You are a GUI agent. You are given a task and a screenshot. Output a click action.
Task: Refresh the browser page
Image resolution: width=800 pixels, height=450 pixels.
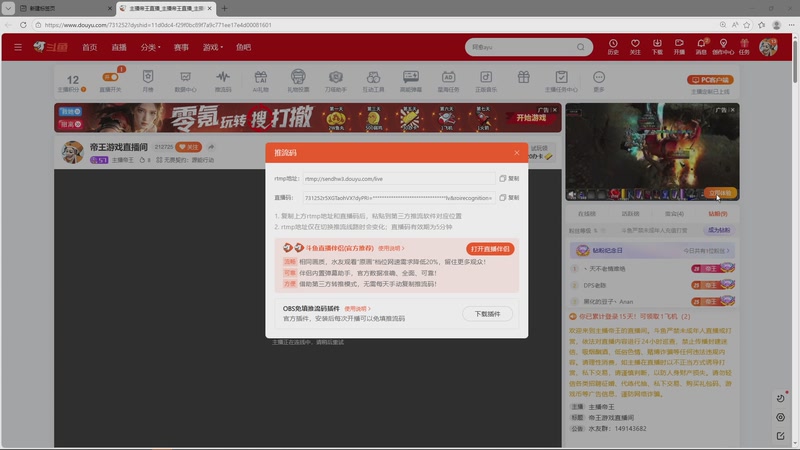click(23, 24)
